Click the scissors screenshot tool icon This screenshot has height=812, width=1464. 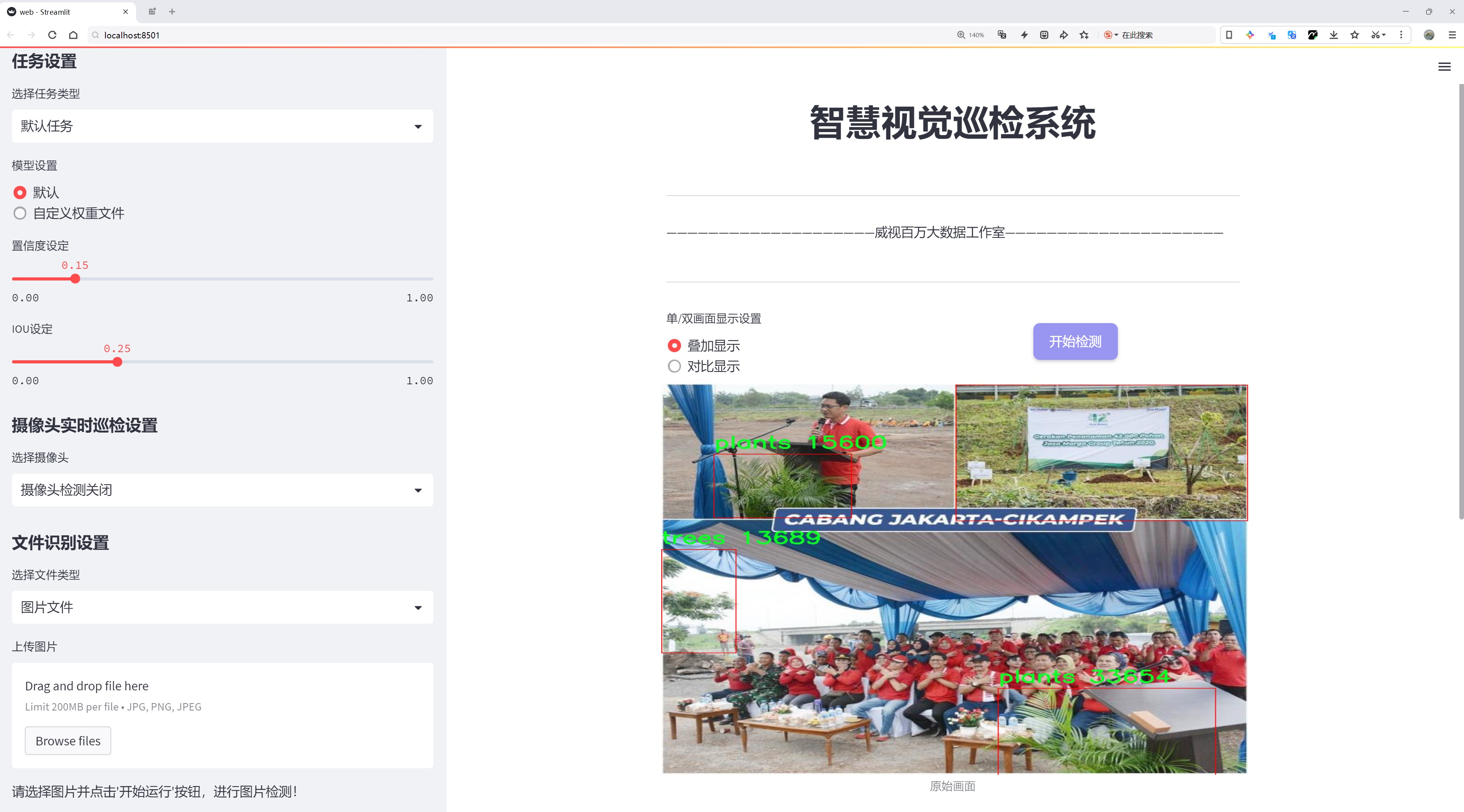click(1375, 34)
